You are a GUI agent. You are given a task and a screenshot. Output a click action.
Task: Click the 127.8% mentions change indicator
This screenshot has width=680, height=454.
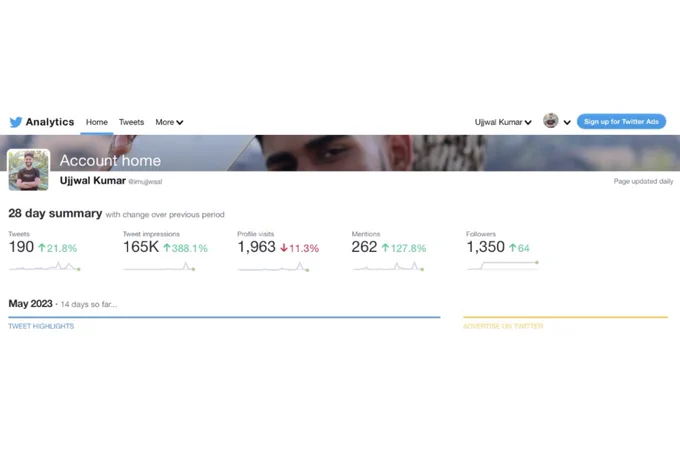(x=404, y=248)
